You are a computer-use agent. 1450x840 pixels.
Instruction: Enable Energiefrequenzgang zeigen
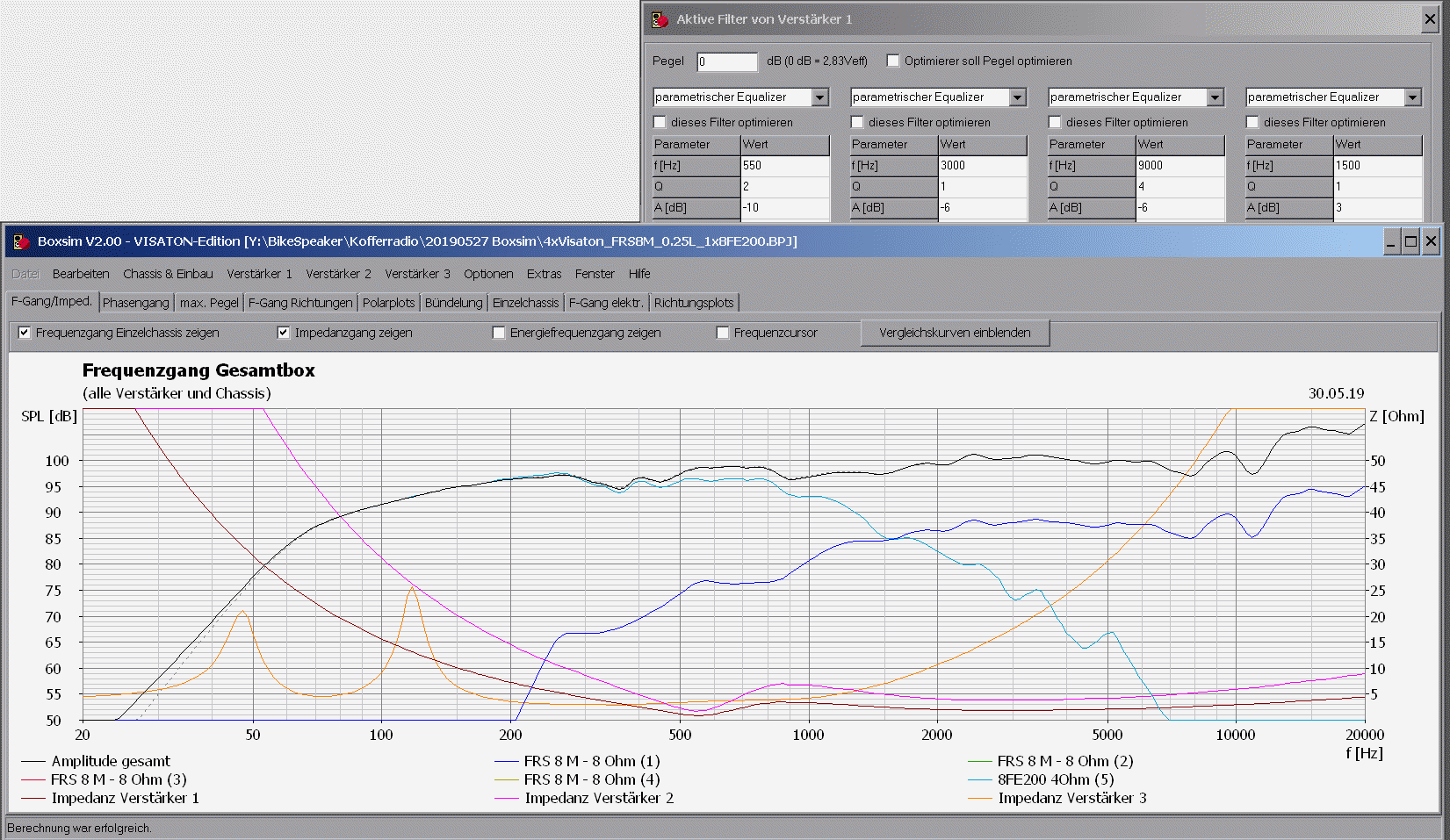pos(499,333)
